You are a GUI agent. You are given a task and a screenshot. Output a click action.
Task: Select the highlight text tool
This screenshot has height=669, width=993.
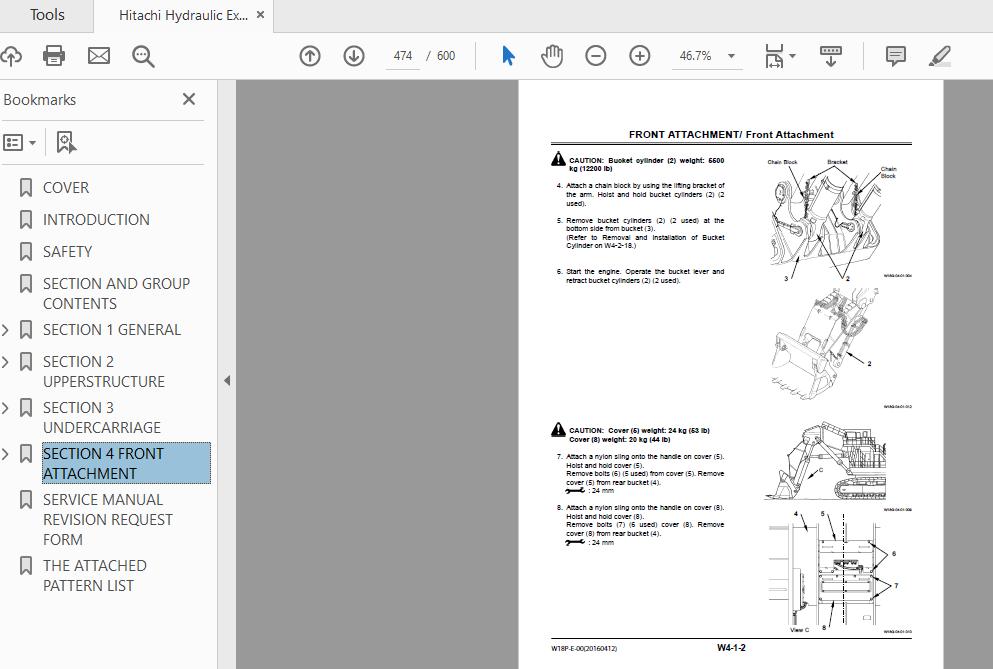coord(939,56)
